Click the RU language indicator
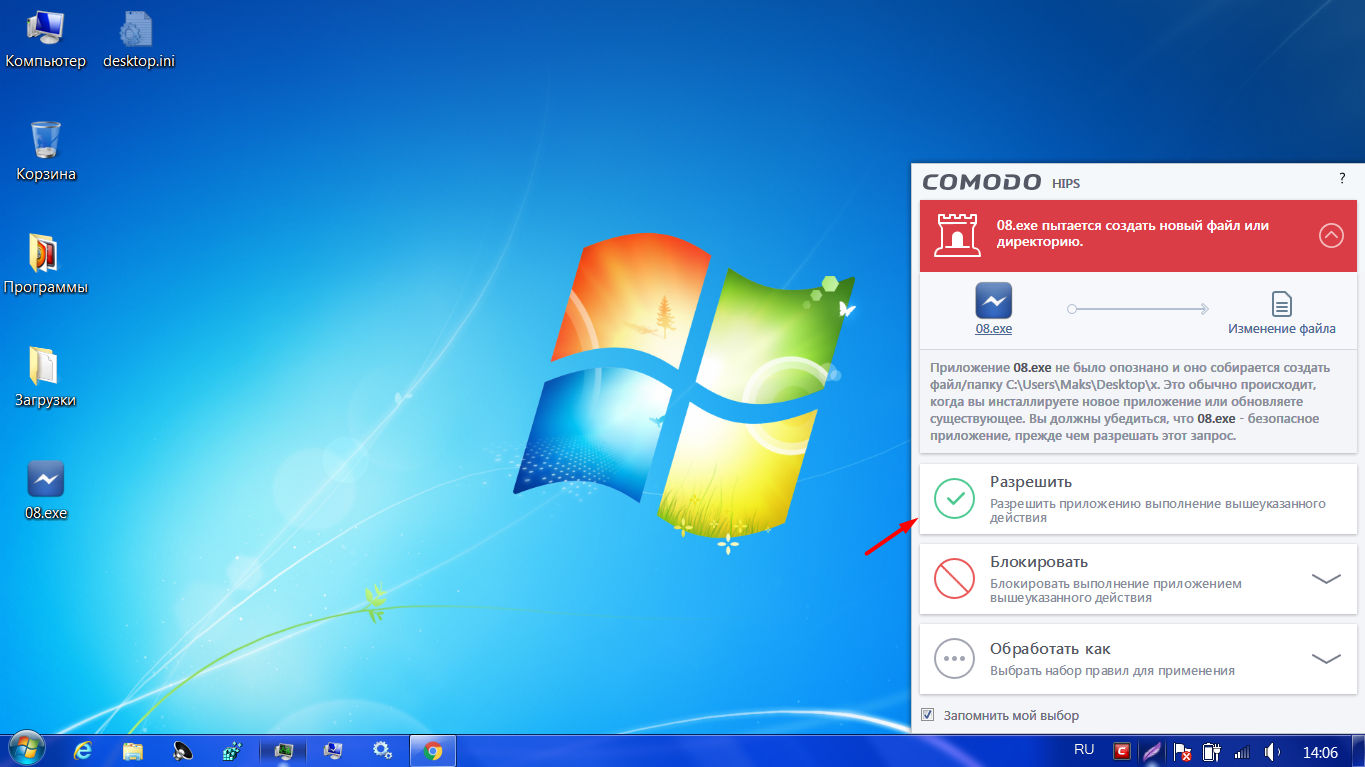The height and width of the screenshot is (767, 1365). click(1084, 749)
